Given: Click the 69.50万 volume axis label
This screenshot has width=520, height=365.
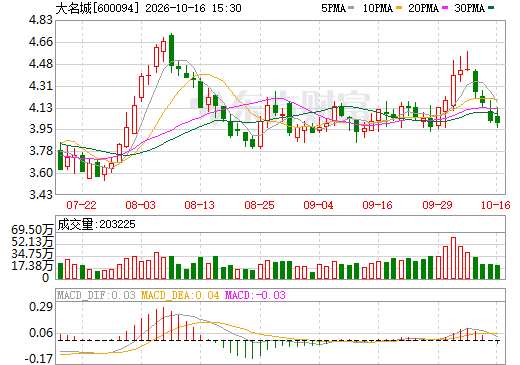Looking at the screenshot, I should pos(32,230).
